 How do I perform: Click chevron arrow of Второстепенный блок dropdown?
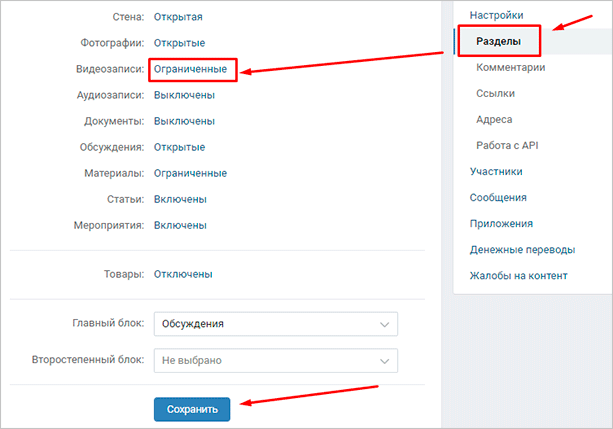click(384, 360)
